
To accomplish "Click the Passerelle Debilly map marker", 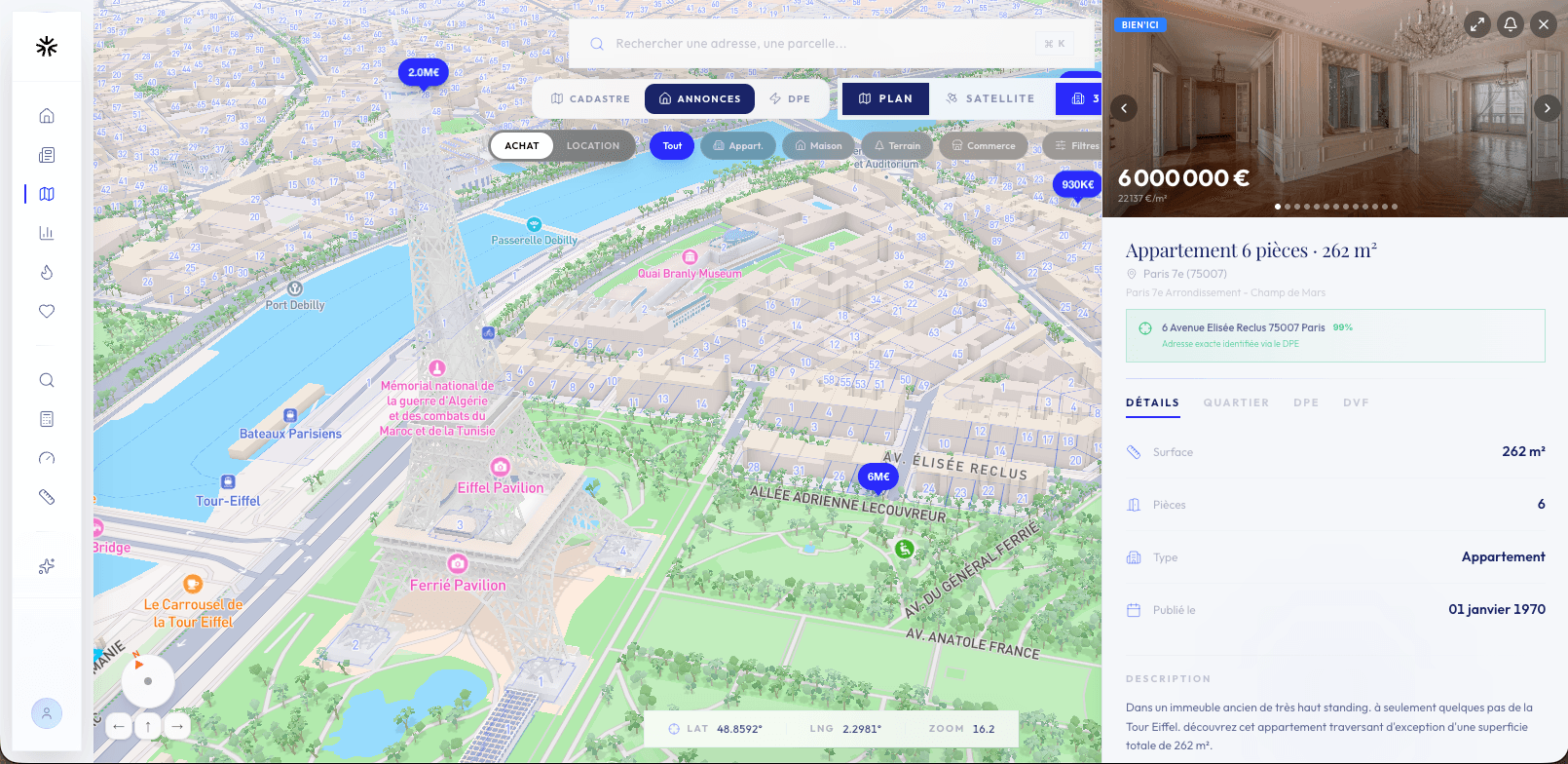I will click(x=534, y=225).
